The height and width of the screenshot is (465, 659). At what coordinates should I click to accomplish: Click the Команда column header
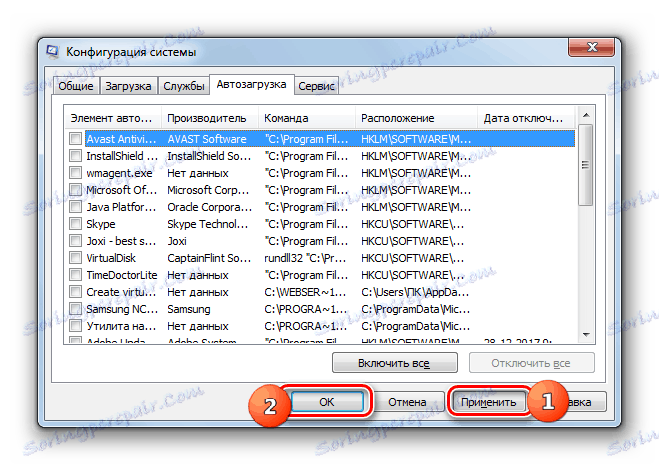click(x=307, y=118)
